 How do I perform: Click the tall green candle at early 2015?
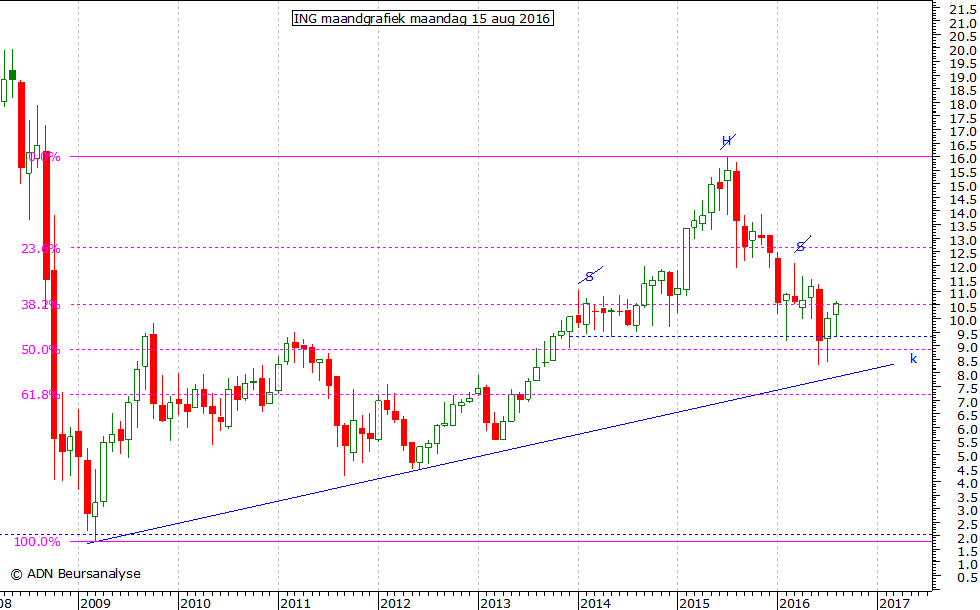point(686,259)
